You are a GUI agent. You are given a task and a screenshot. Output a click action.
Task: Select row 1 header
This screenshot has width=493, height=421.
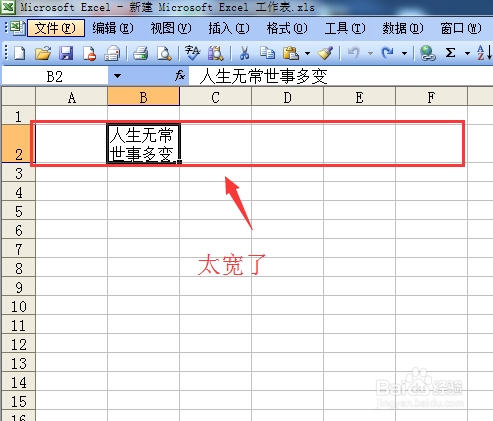click(x=18, y=116)
